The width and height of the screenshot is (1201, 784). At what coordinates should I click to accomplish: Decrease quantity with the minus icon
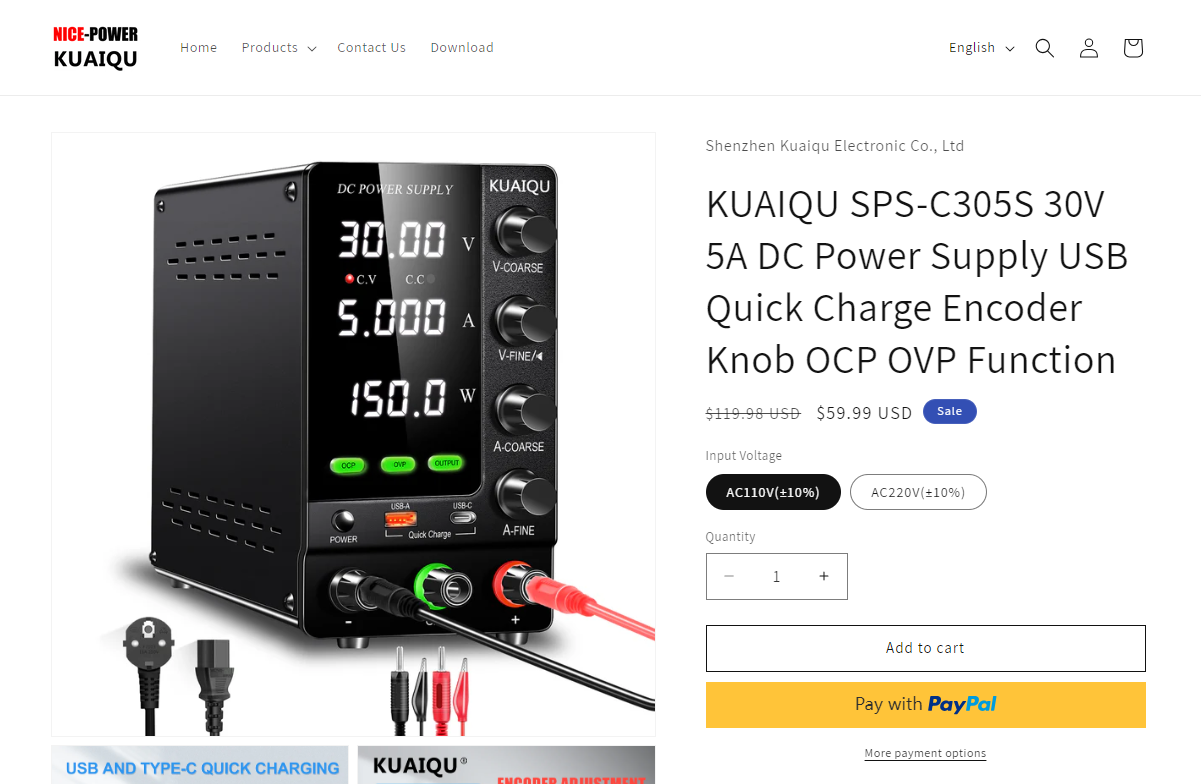coord(729,576)
